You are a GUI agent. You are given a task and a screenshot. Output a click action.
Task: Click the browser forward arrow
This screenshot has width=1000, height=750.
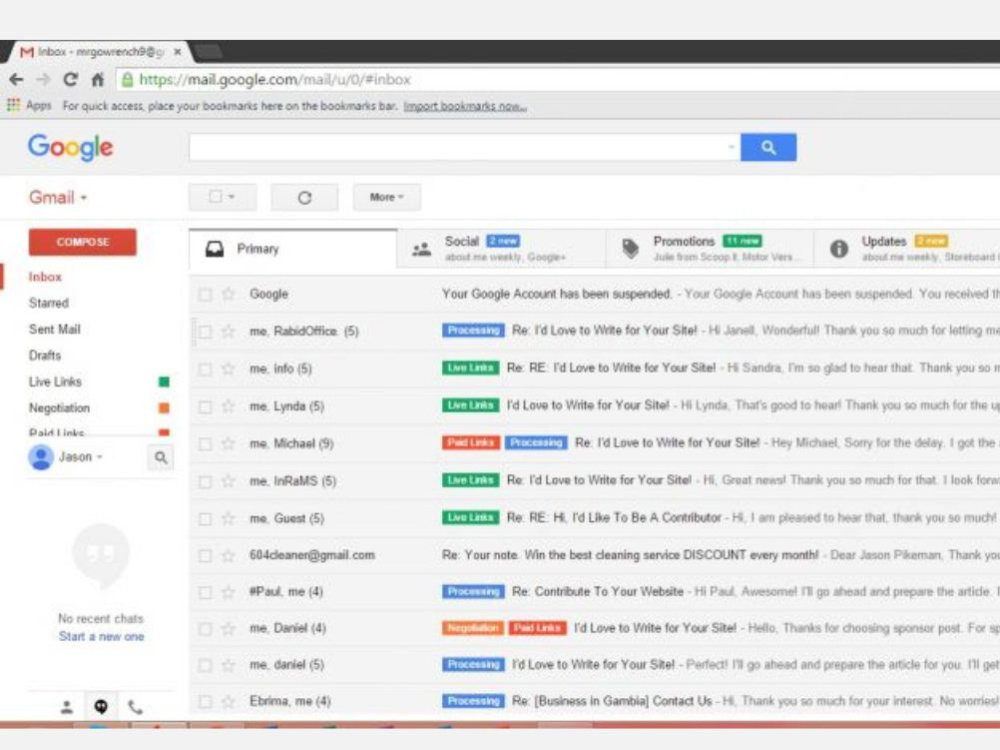pos(43,79)
